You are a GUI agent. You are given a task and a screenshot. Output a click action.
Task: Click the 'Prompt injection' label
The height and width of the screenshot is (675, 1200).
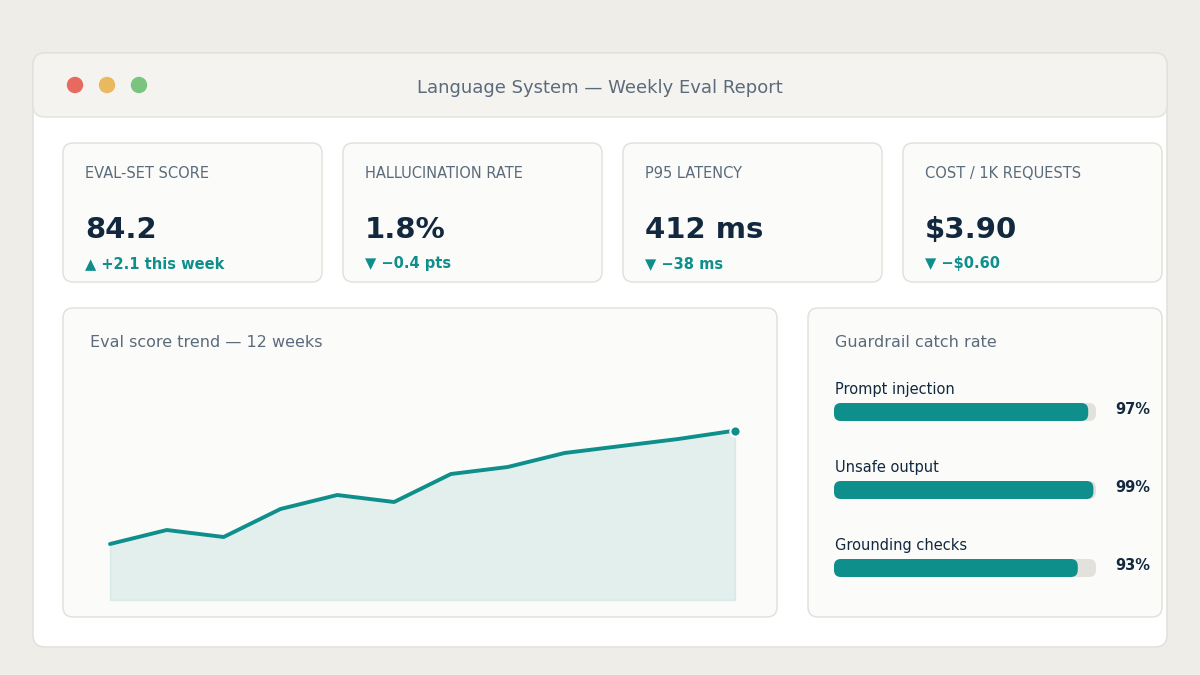(x=895, y=389)
